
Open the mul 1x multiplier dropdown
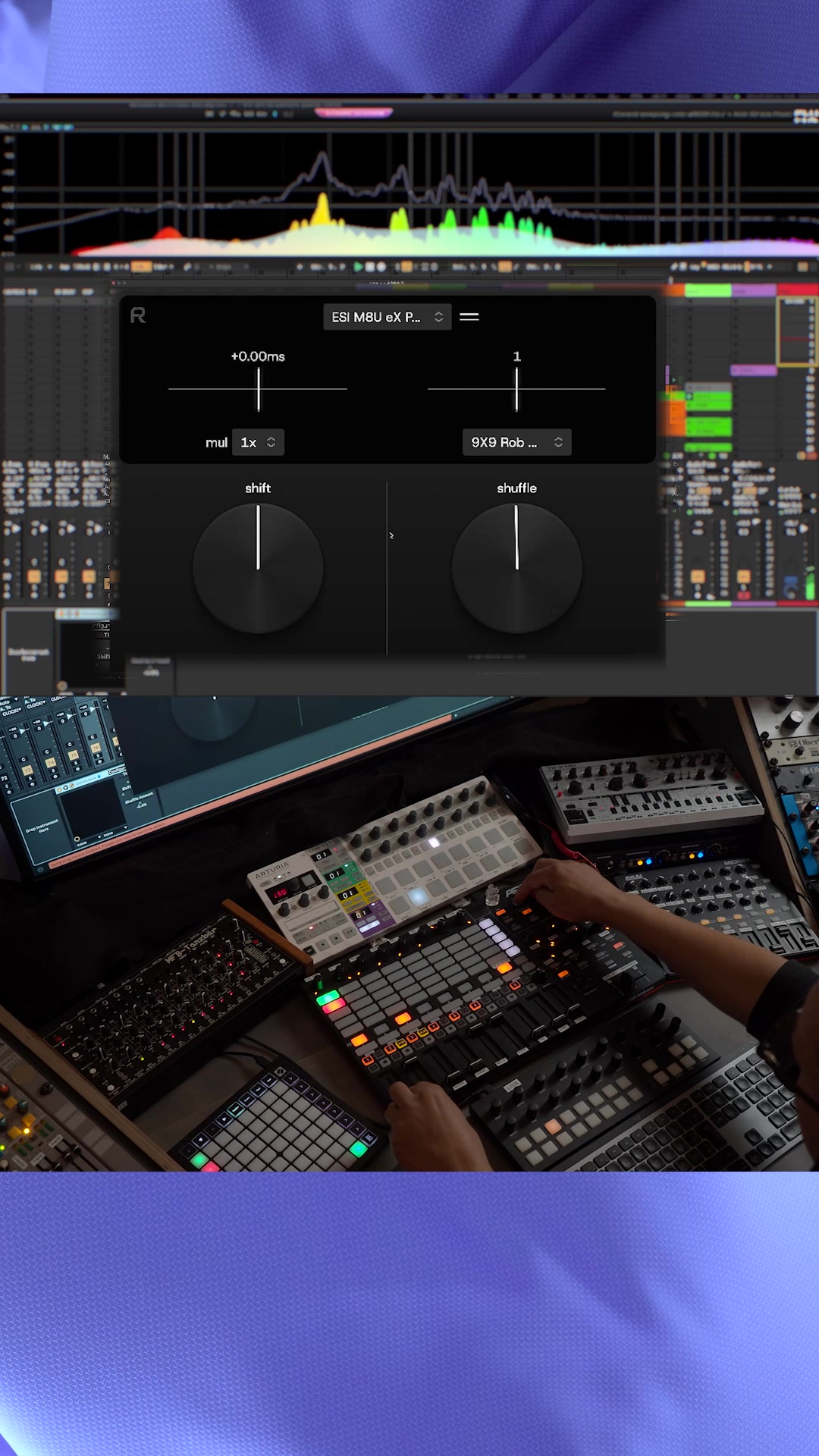[258, 442]
